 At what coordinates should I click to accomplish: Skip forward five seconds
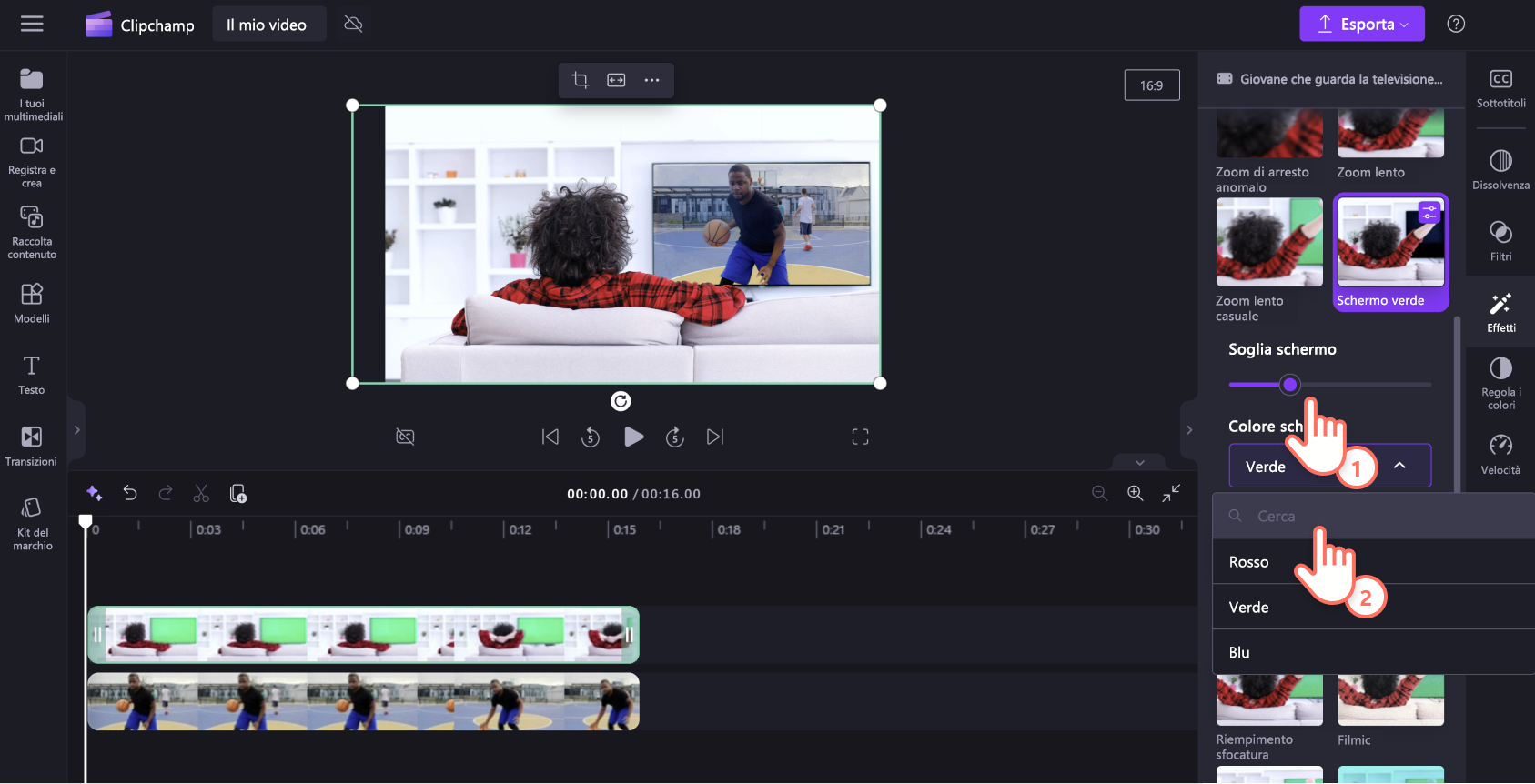point(674,437)
